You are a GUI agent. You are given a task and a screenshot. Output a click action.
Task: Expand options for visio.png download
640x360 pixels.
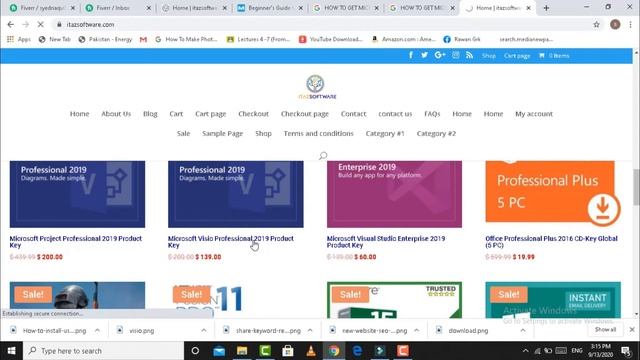pos(204,330)
